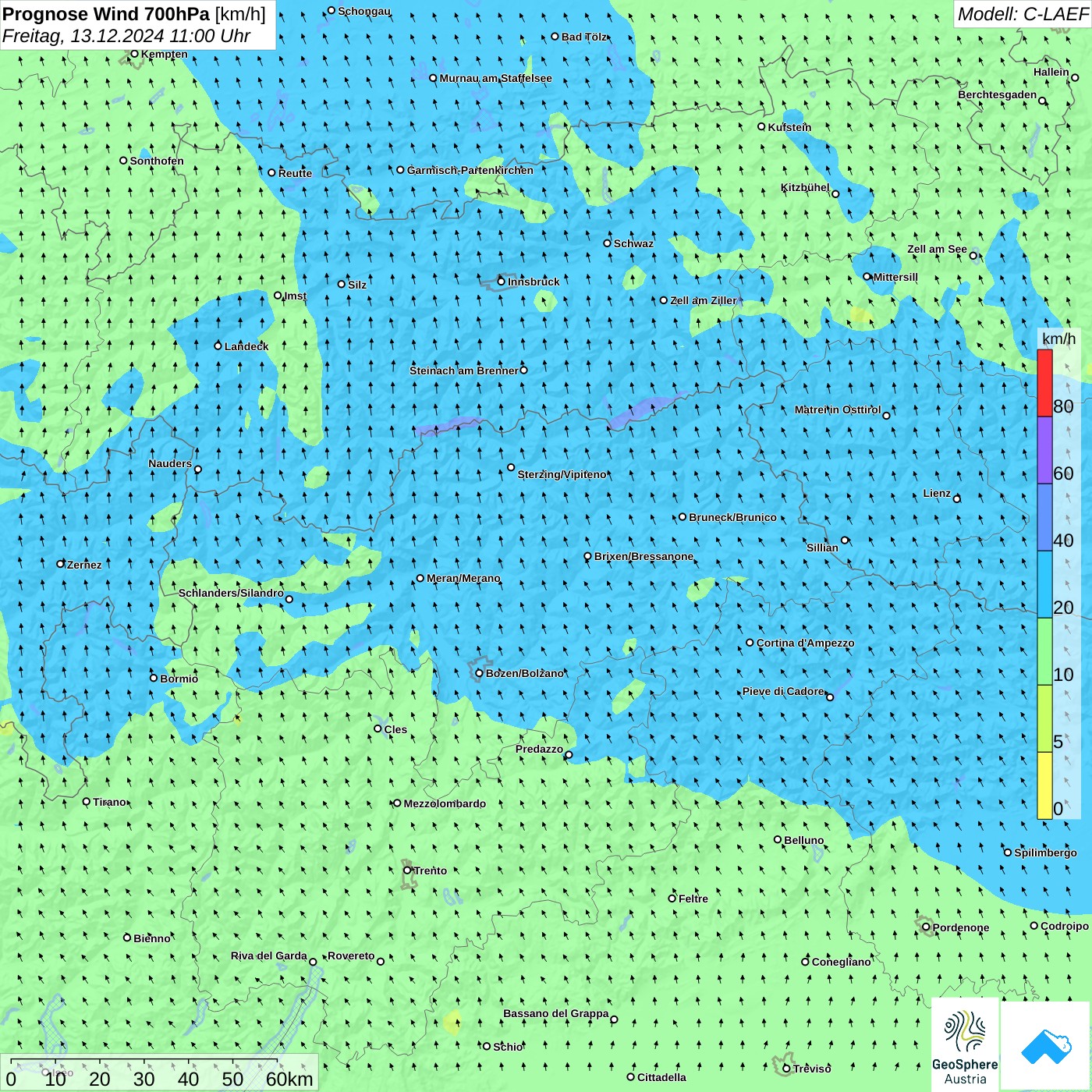Click the 'Sillian' label

(823, 548)
